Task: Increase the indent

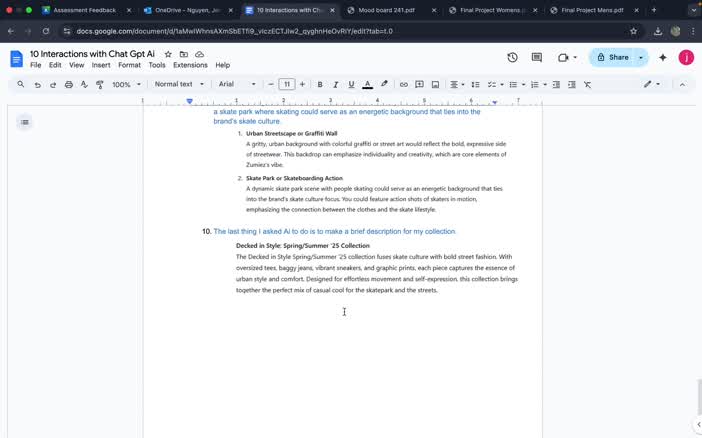Action: [x=572, y=84]
